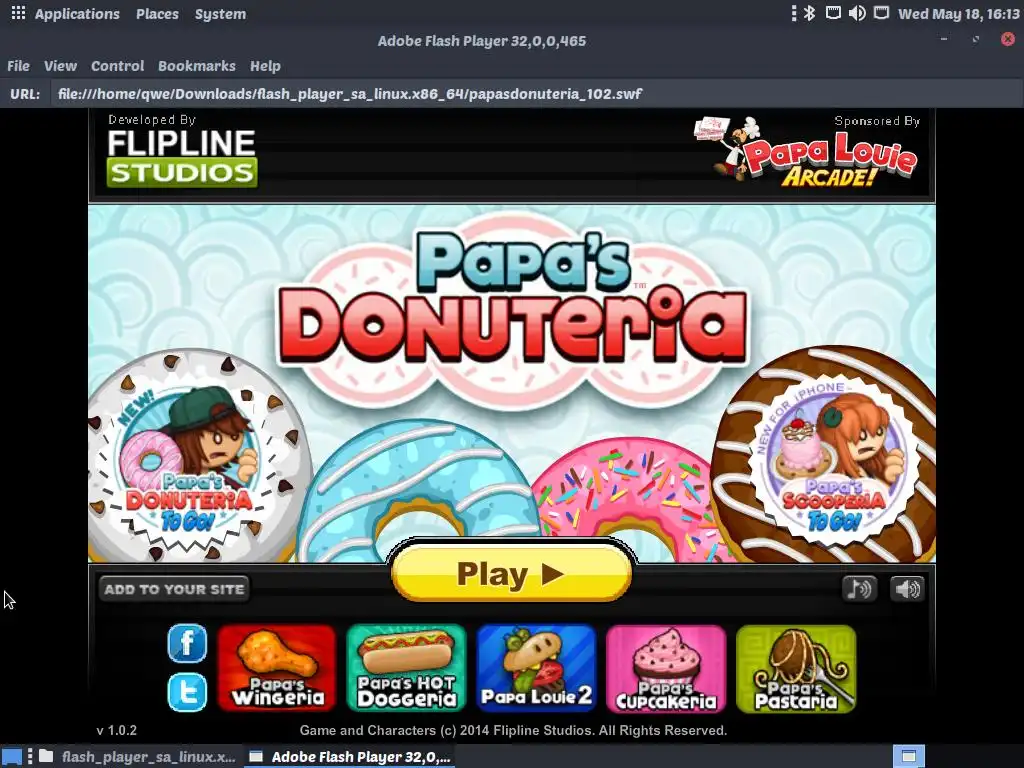Click the display tray icon beside the clock
1024x768 pixels.
(x=882, y=13)
